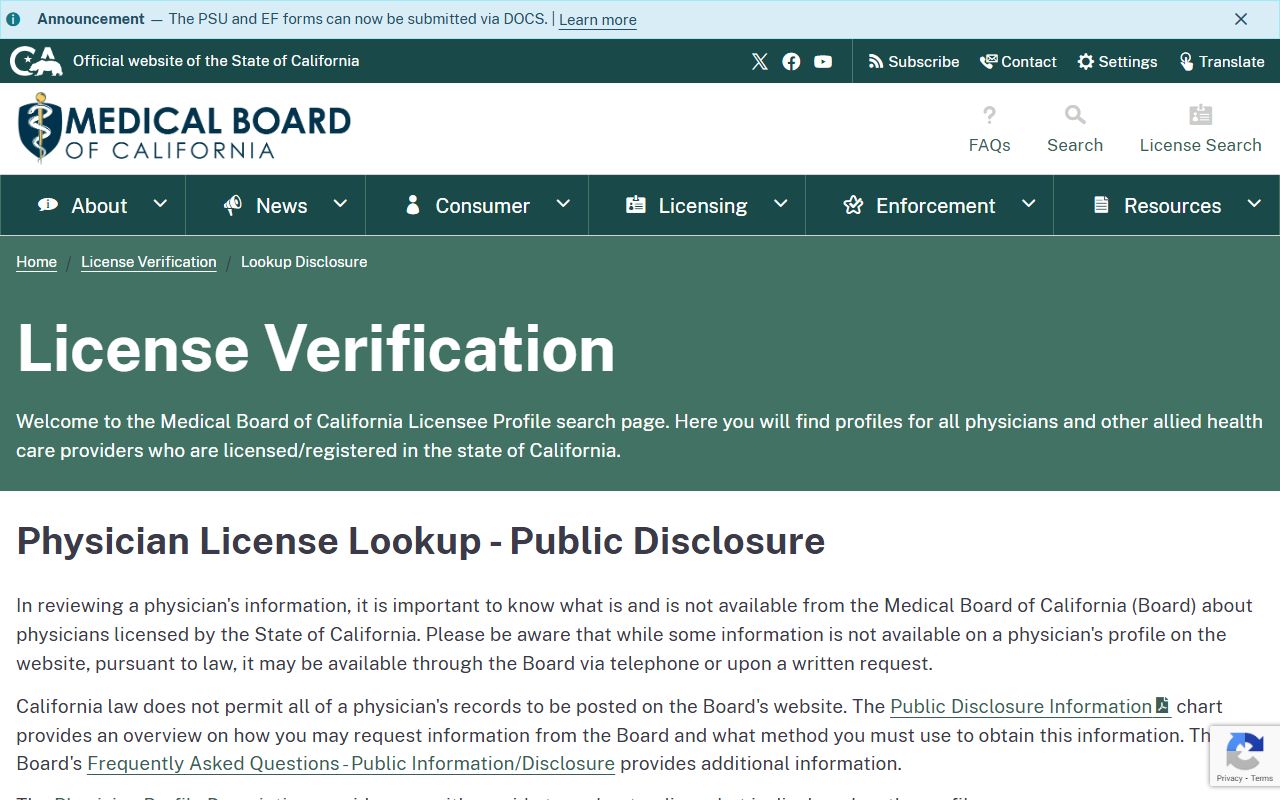Open Settings with the gear icon

tap(1117, 62)
